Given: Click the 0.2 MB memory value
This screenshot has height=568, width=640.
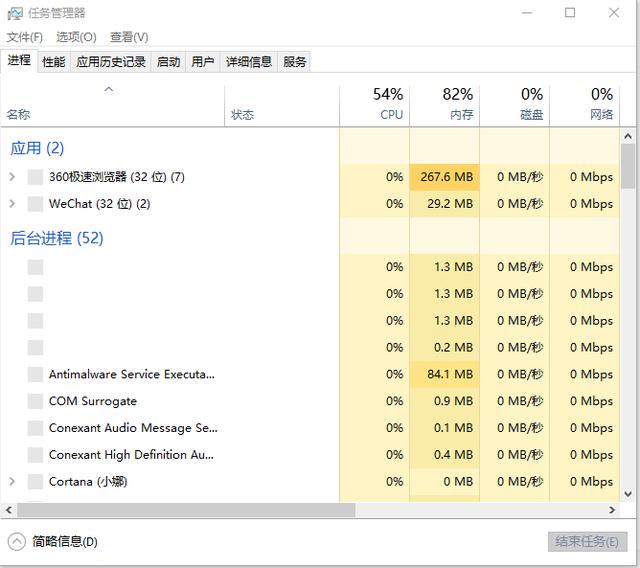Looking at the screenshot, I should click(453, 347).
